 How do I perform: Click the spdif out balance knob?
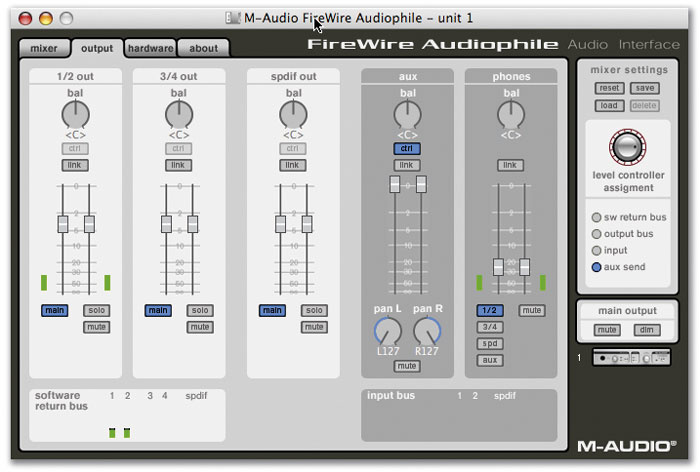pyautogui.click(x=293, y=114)
